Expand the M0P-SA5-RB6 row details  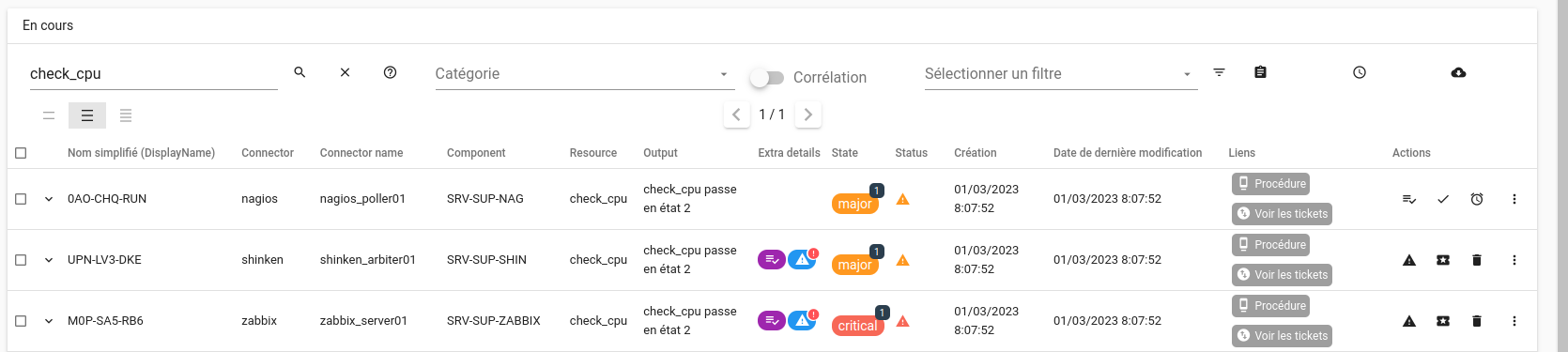49,321
